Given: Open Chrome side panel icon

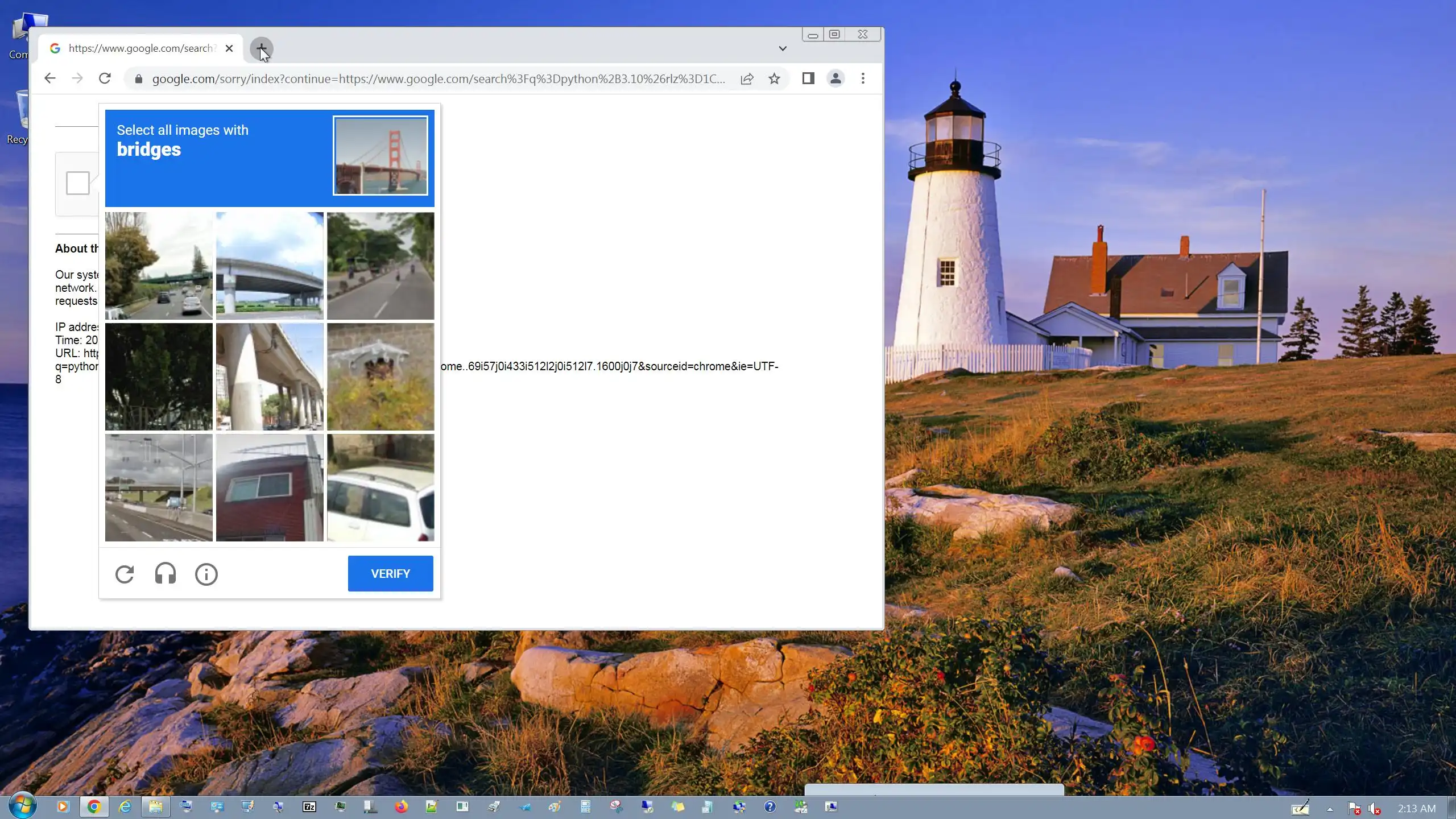Looking at the screenshot, I should click(x=808, y=78).
